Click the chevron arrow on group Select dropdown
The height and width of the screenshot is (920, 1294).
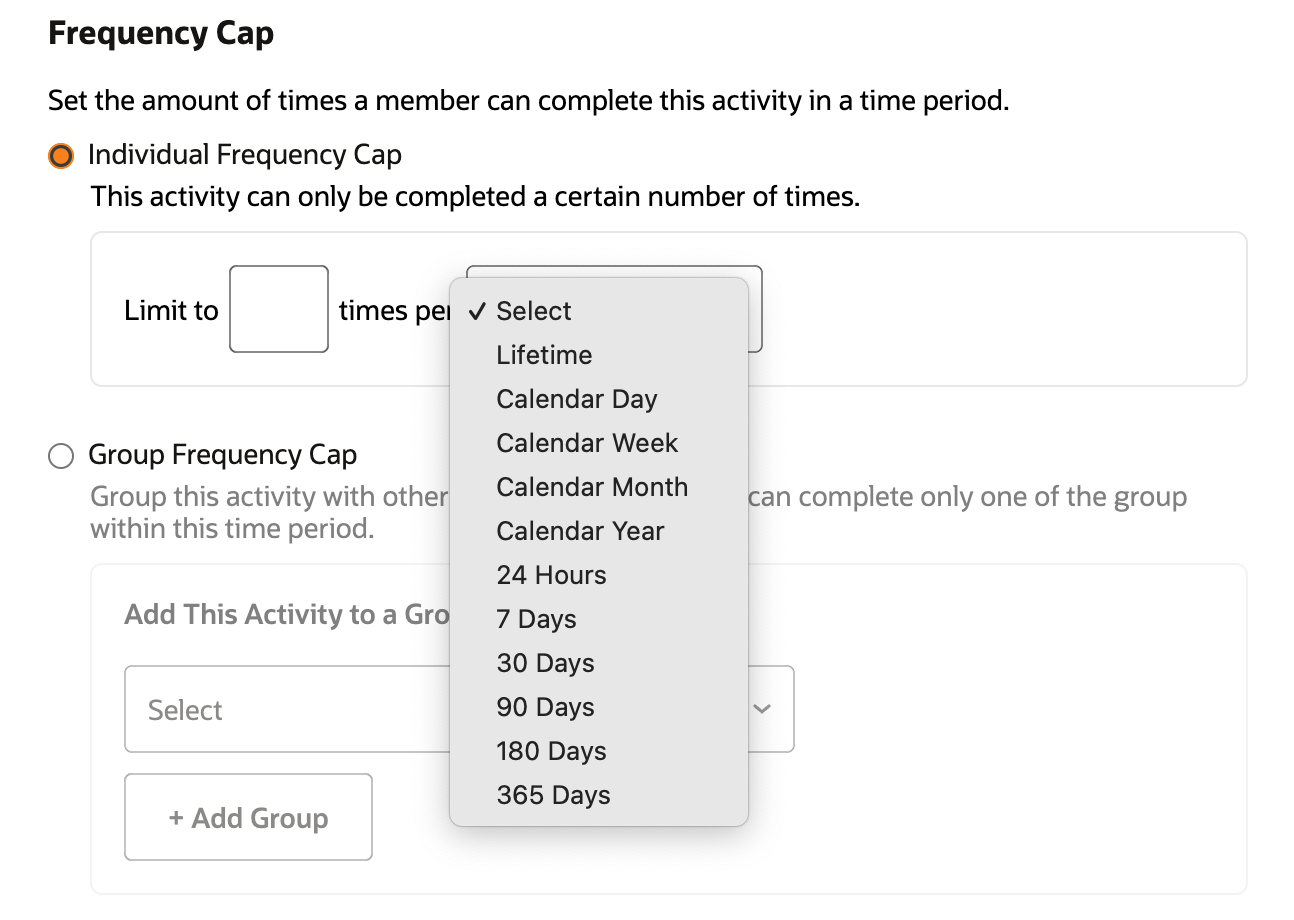coord(762,709)
